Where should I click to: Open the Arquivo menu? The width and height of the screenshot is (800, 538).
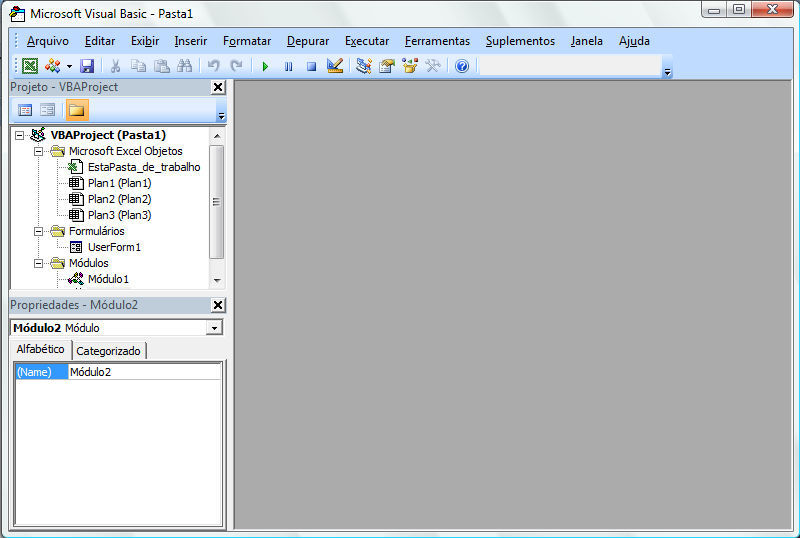coord(48,41)
